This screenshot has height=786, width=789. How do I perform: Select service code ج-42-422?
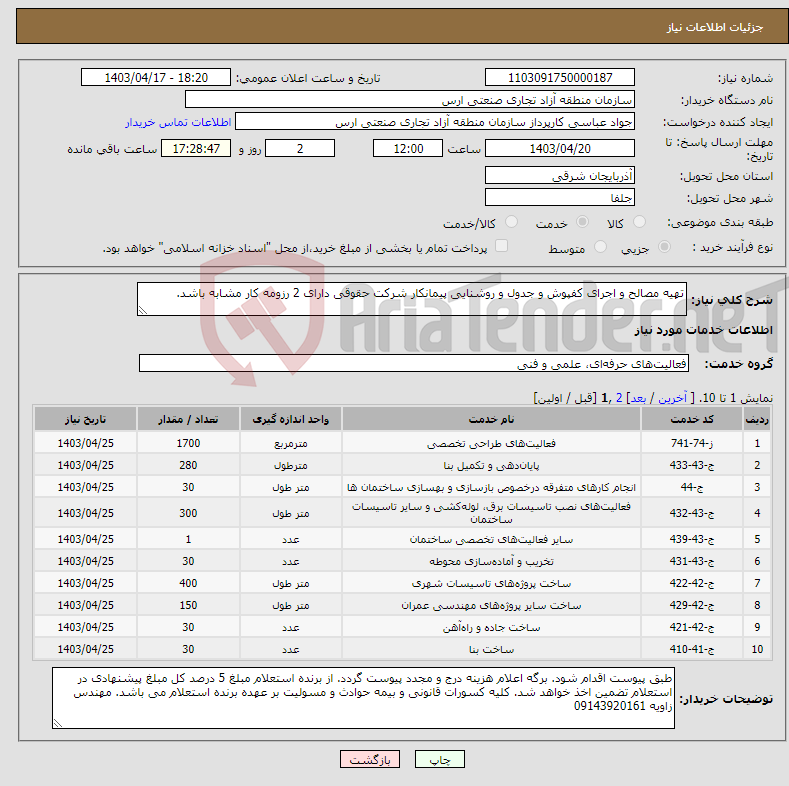(692, 583)
